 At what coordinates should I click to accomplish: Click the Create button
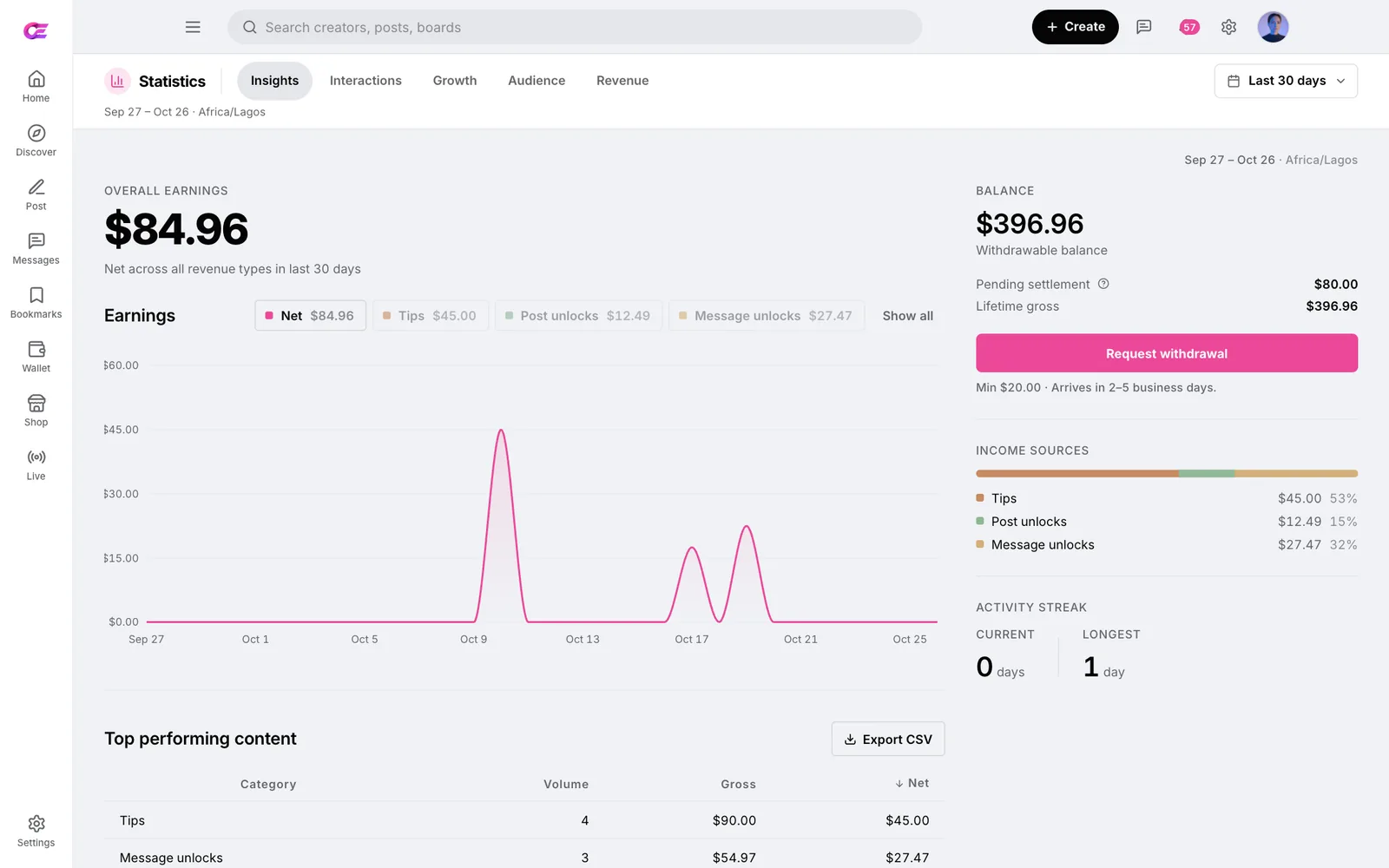click(x=1075, y=27)
